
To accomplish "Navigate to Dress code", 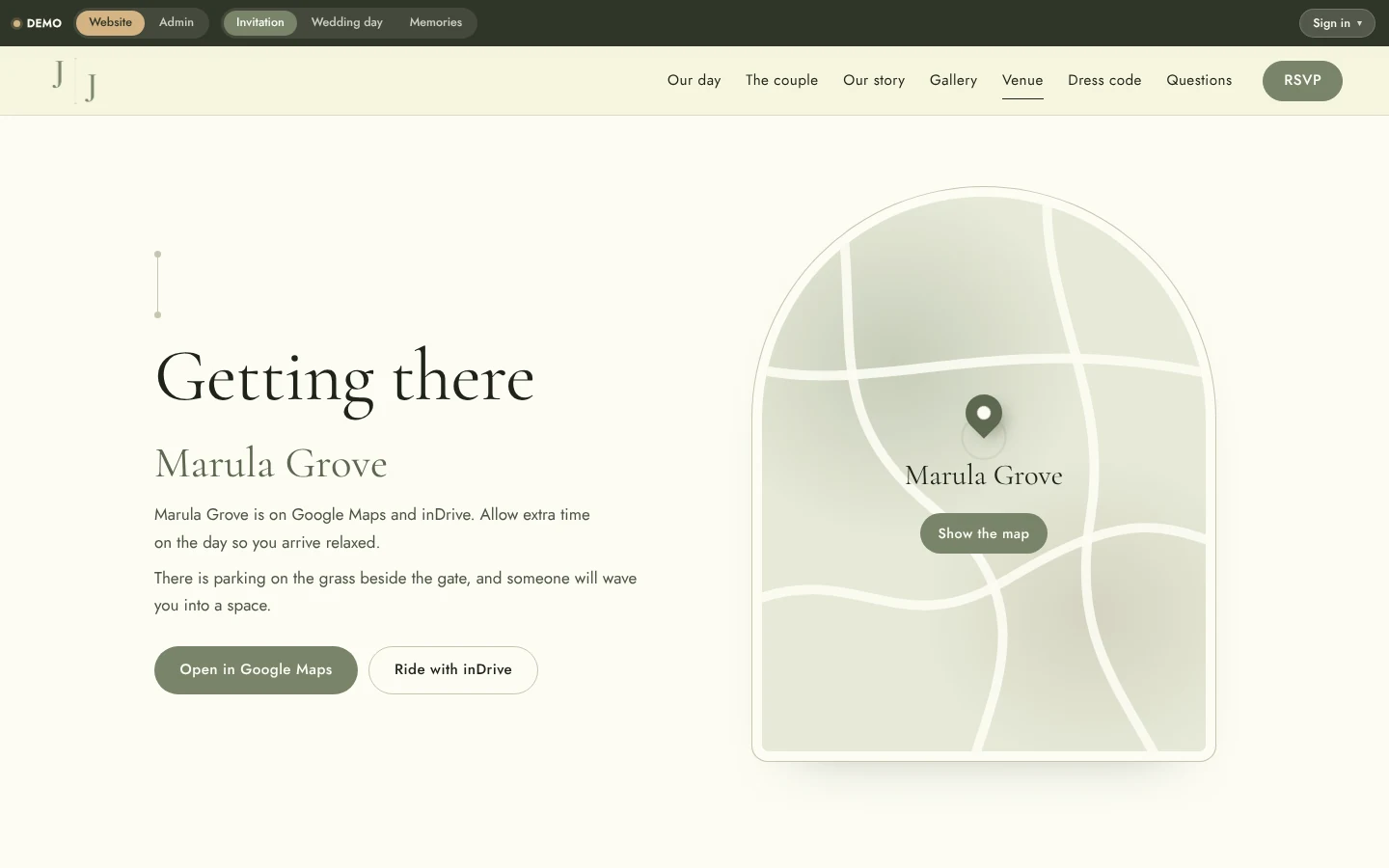I will (1104, 80).
